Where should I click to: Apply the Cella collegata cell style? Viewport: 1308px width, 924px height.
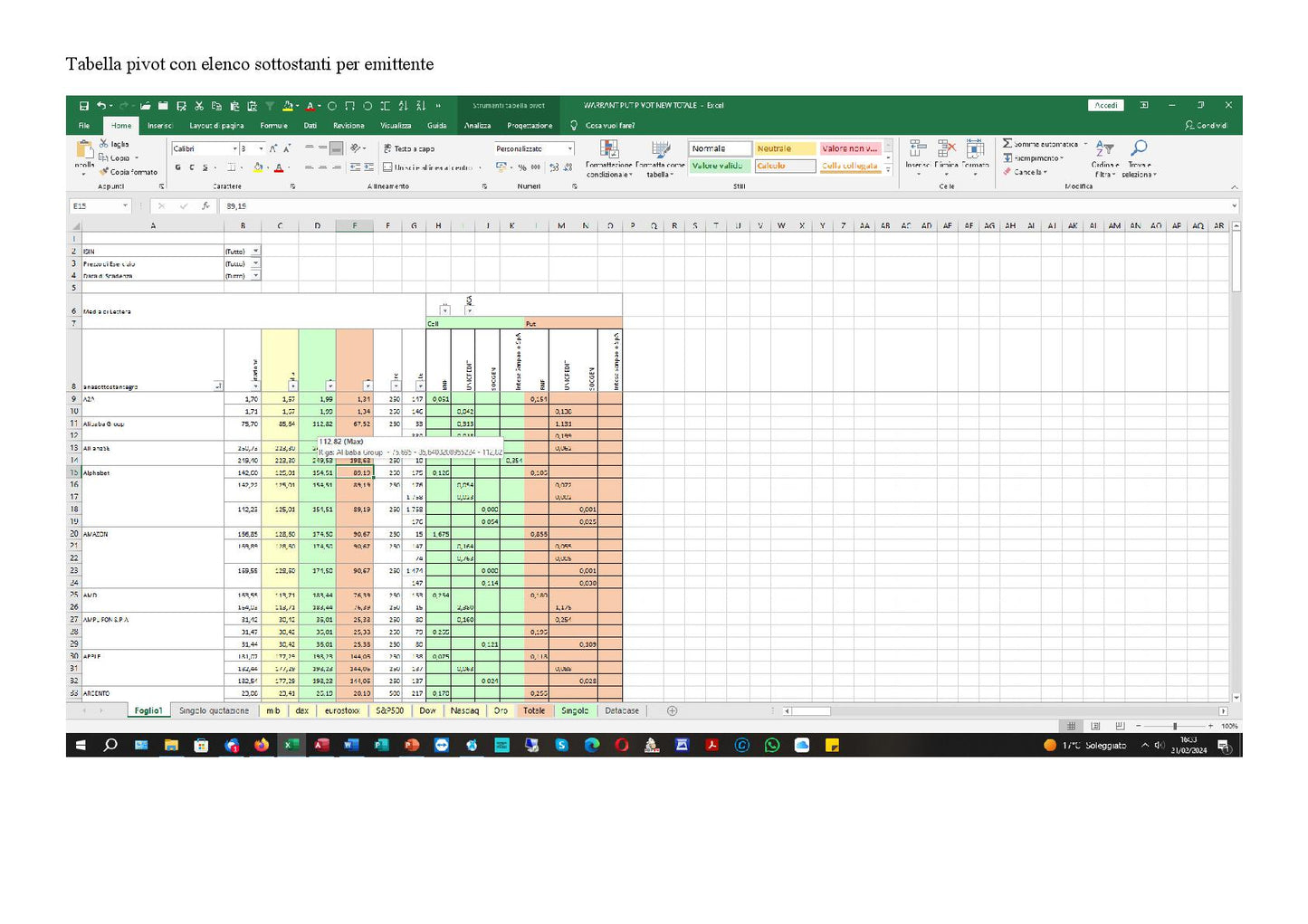tap(850, 166)
